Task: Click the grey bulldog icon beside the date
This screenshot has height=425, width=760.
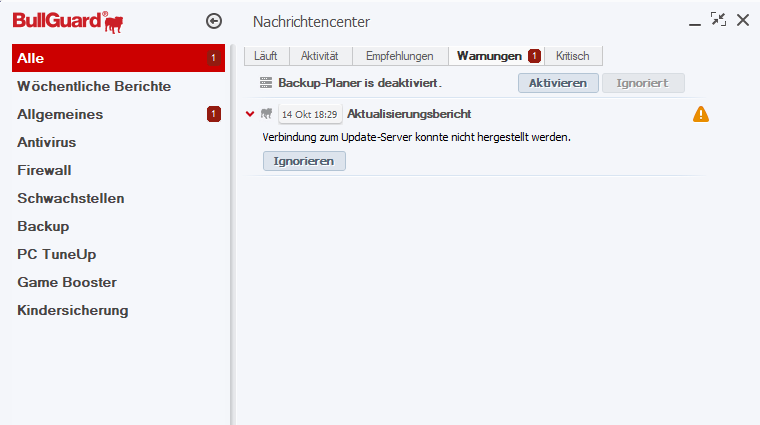Action: (x=266, y=114)
